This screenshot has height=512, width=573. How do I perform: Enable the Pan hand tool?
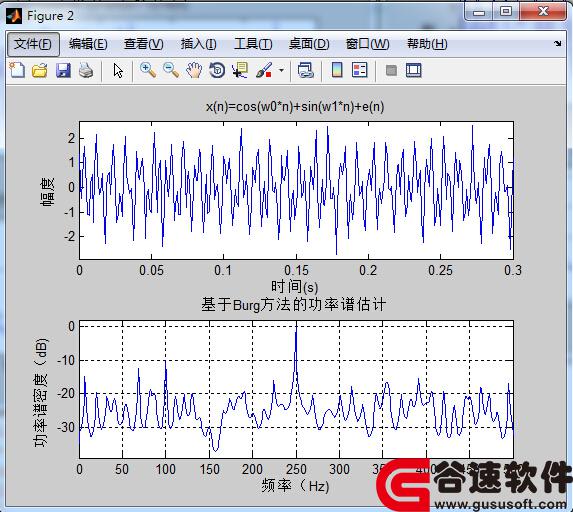point(194,70)
